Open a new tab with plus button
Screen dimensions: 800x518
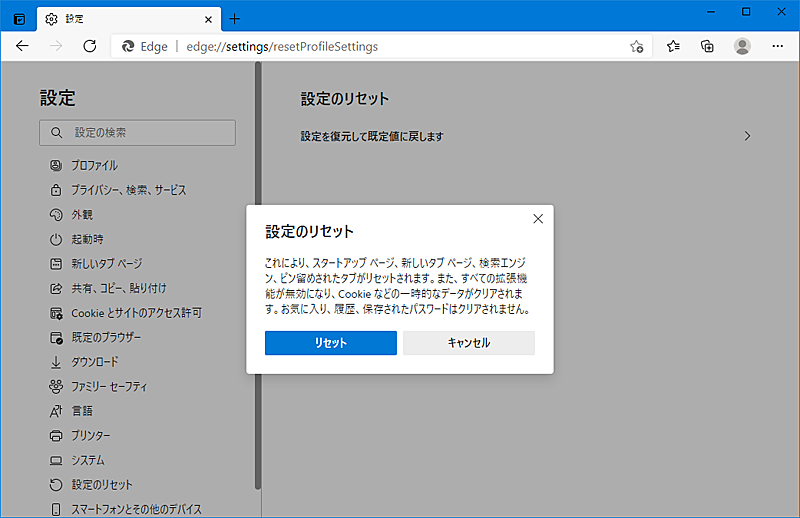[234, 19]
